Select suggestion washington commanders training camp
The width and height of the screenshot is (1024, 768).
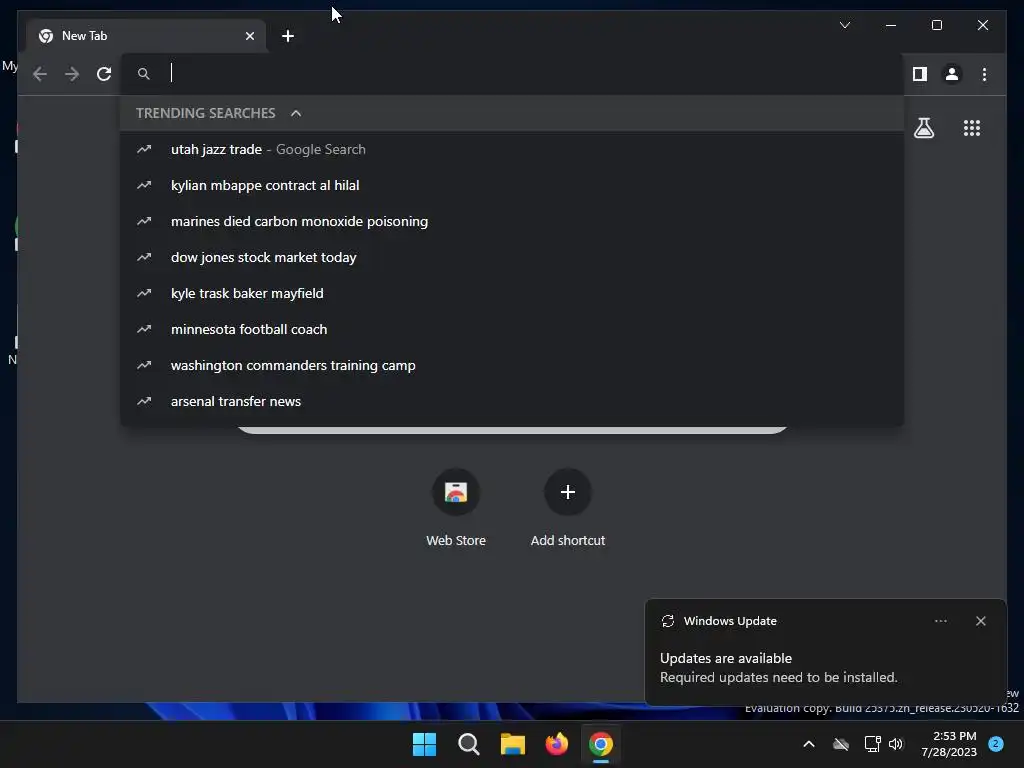pyautogui.click(x=512, y=365)
